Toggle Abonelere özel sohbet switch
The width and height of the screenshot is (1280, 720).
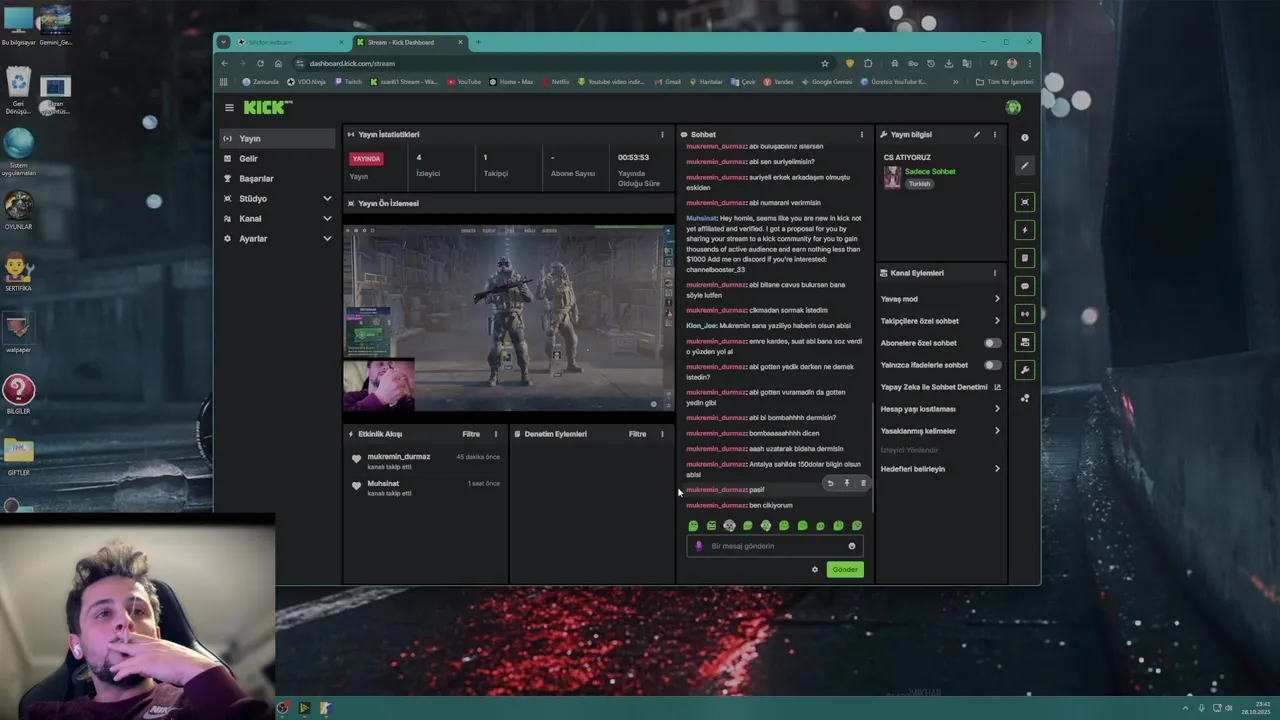[992, 343]
